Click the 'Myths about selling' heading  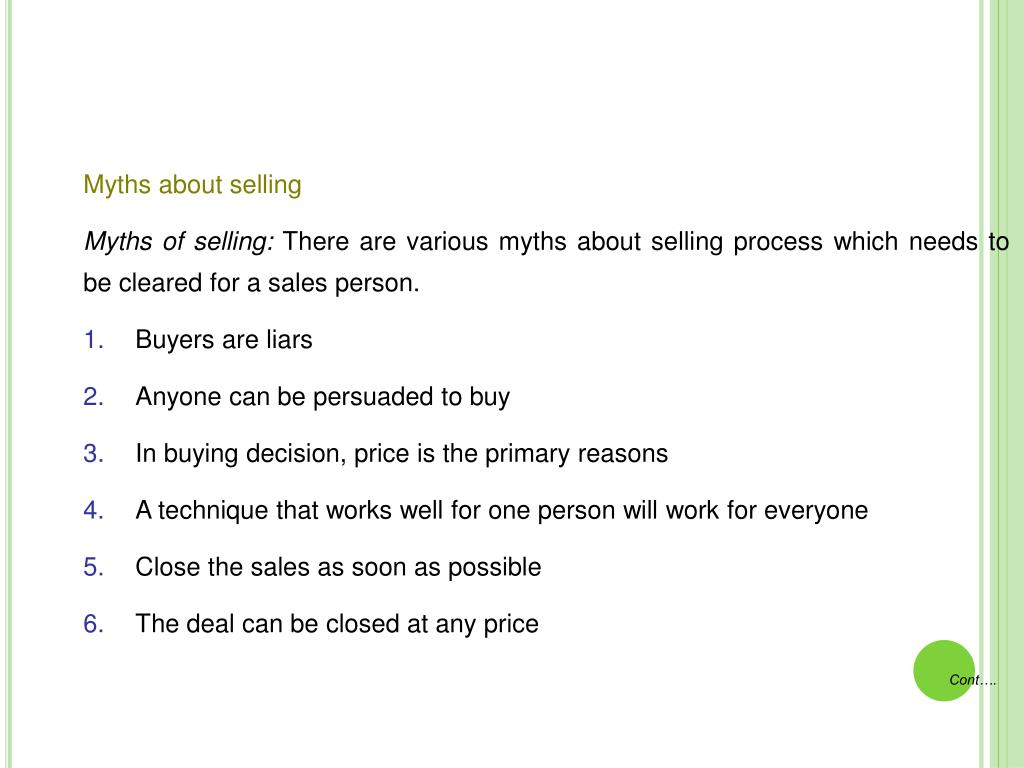pos(193,185)
